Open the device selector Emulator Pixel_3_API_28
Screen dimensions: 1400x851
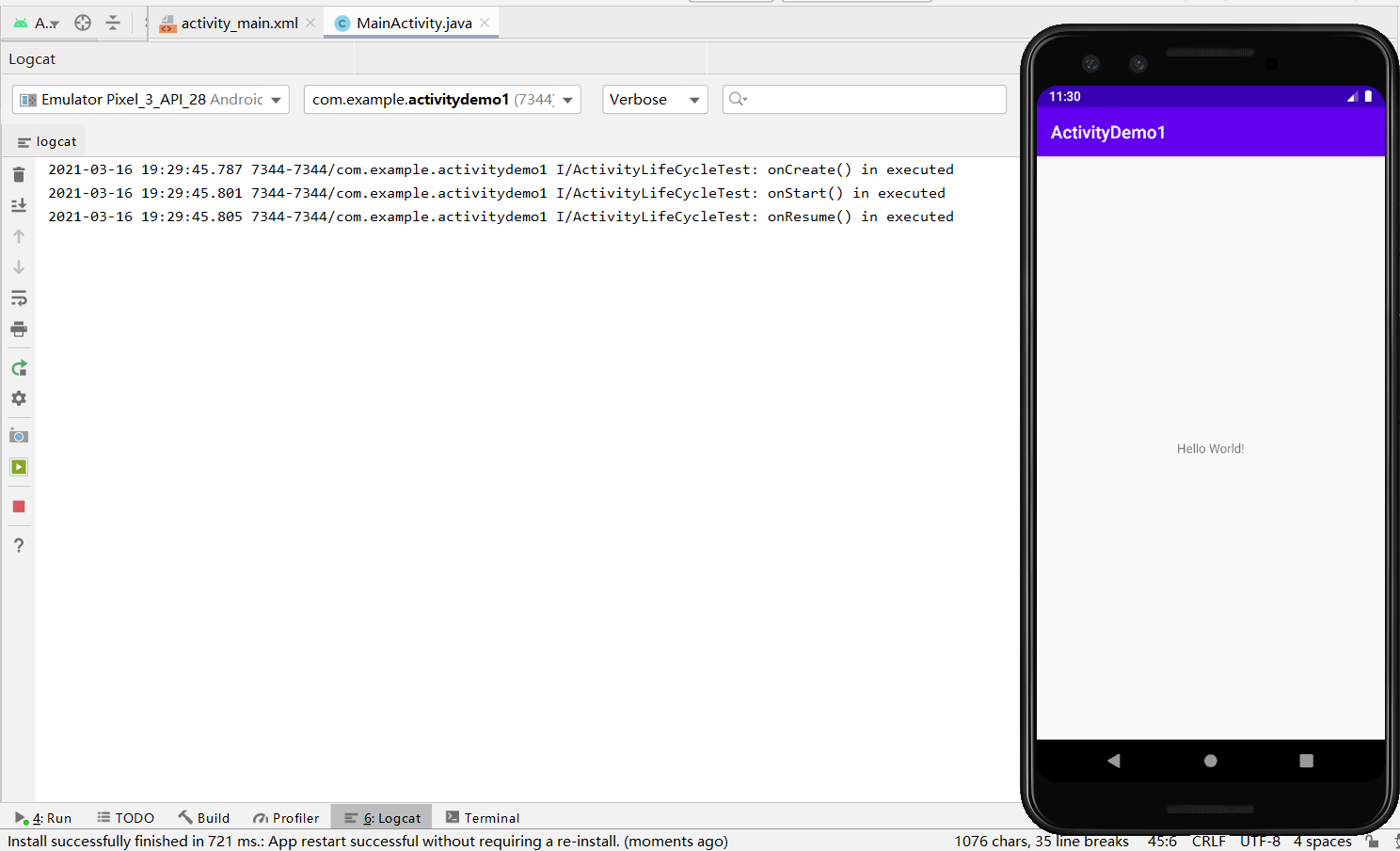coord(151,99)
